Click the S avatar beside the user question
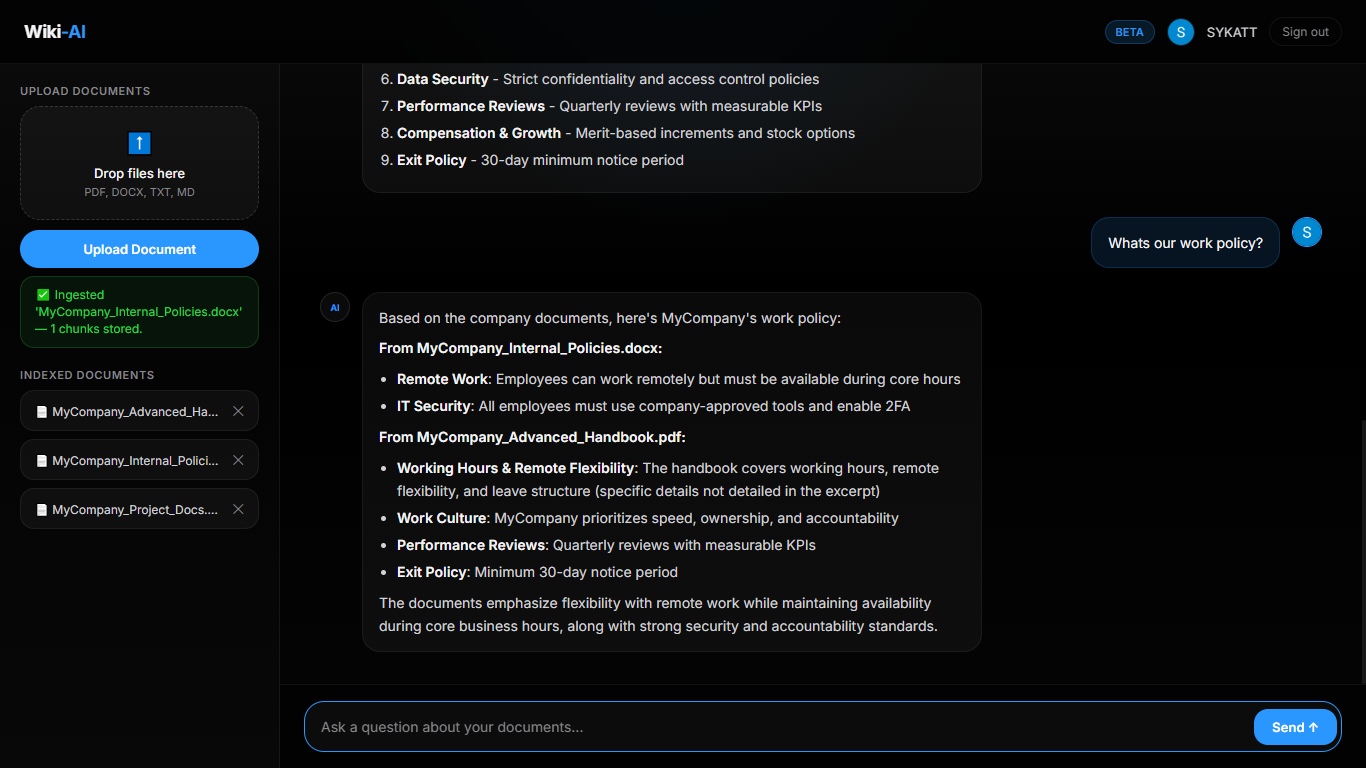The image size is (1366, 768). [1307, 232]
